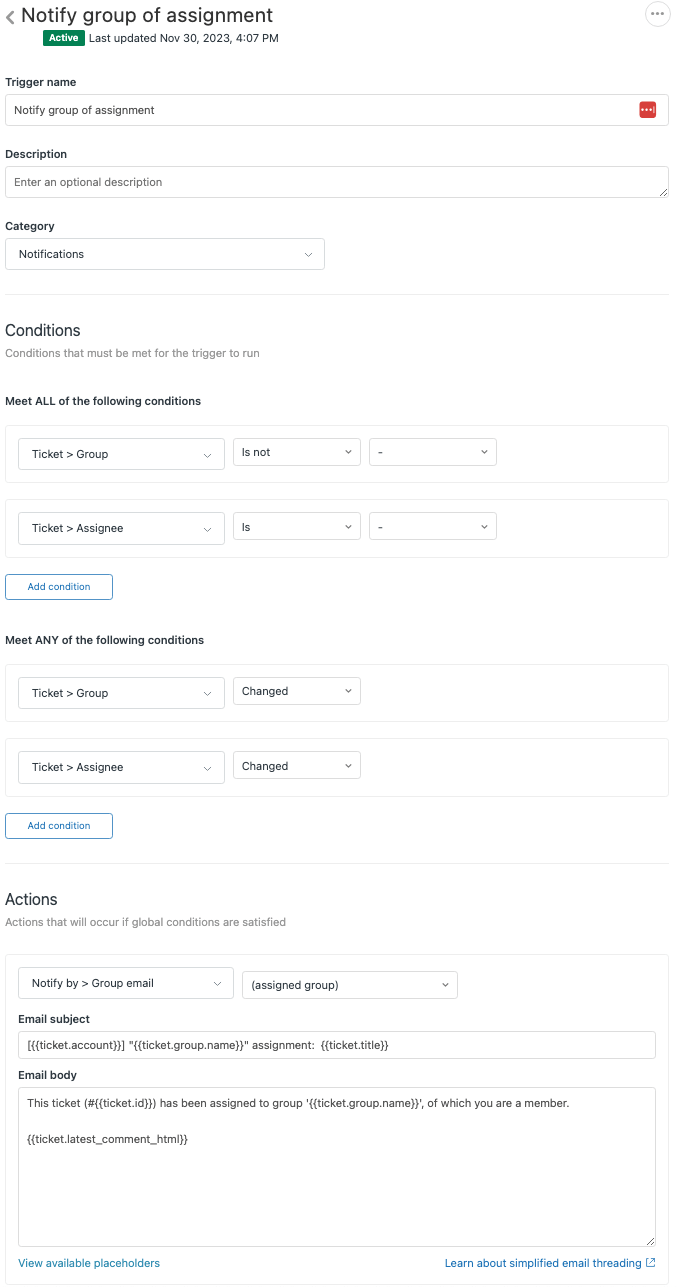Click the back chevron beside trigger title
Screen dimensions: 677x1287
tap(10, 16)
